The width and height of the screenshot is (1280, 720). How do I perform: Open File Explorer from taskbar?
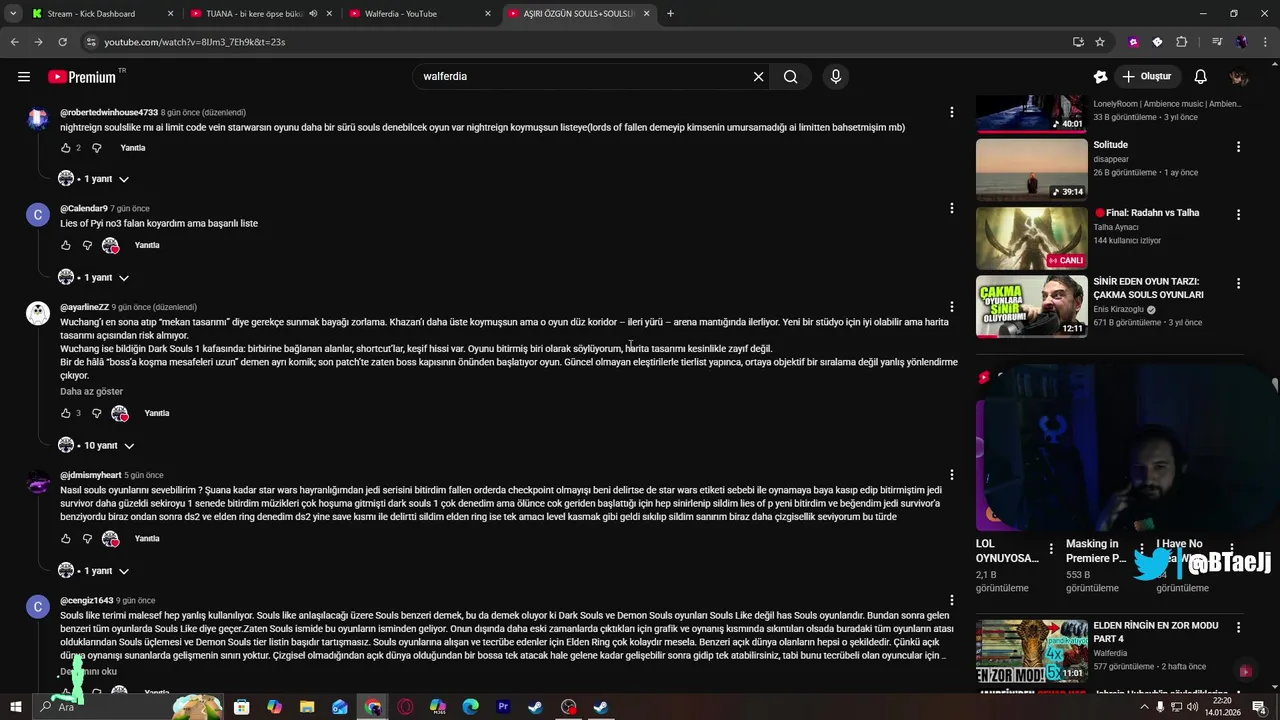click(x=307, y=707)
